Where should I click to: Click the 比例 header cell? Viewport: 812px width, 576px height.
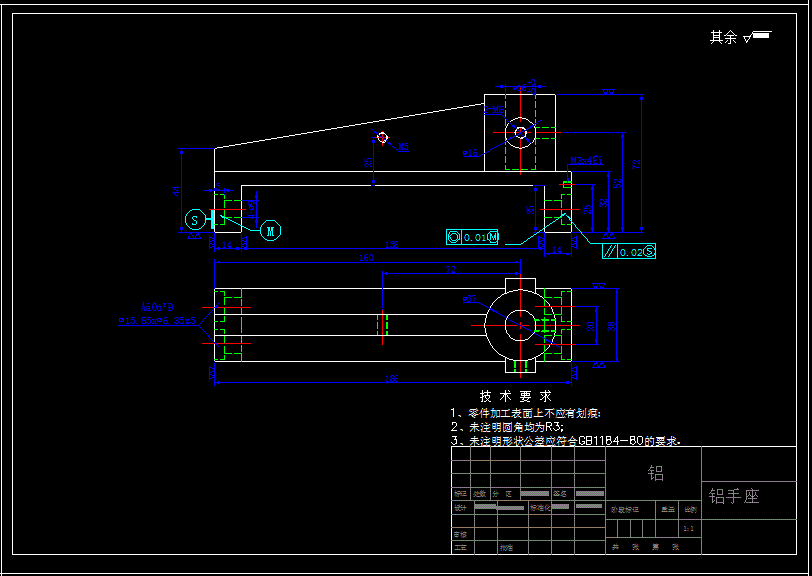click(690, 510)
